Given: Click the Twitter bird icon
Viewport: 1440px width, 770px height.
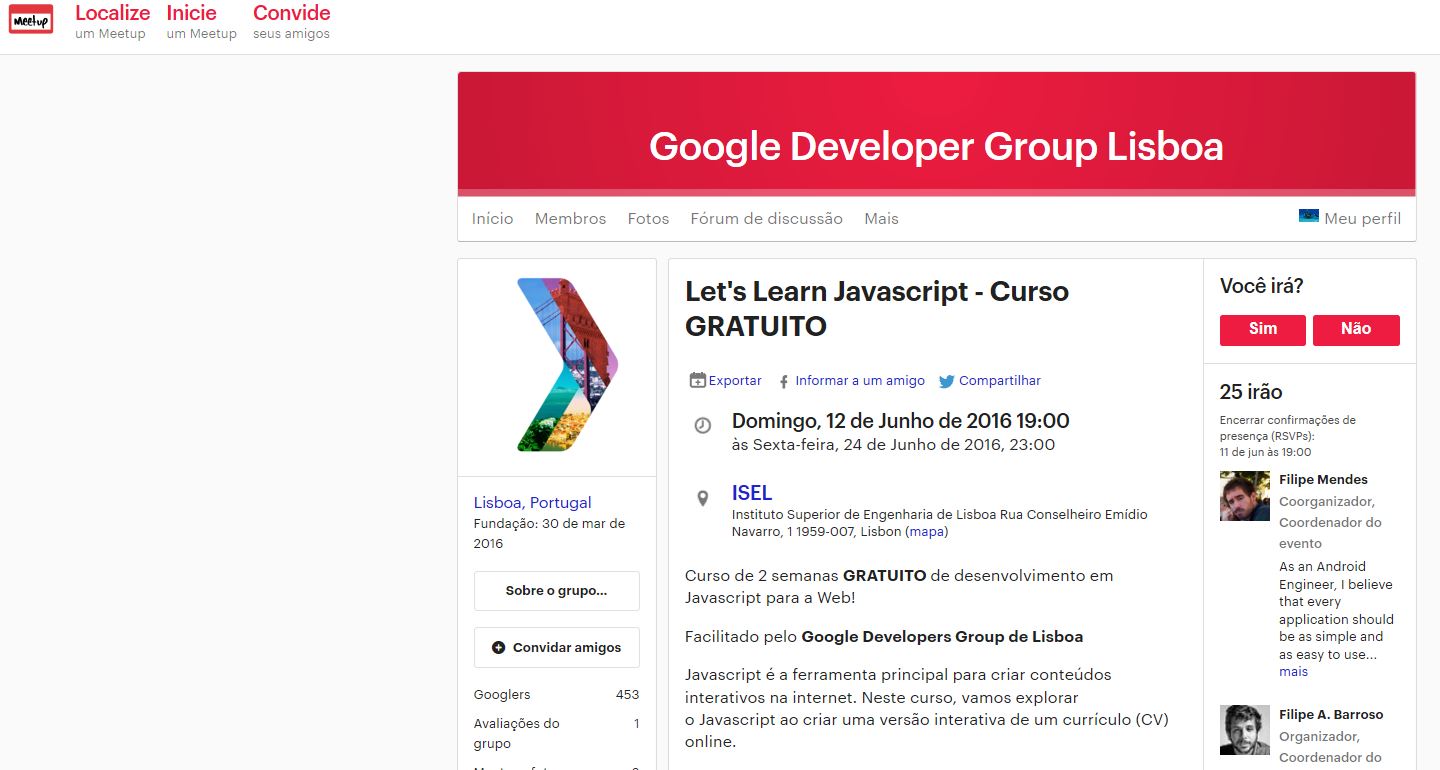Looking at the screenshot, I should pyautogui.click(x=946, y=381).
